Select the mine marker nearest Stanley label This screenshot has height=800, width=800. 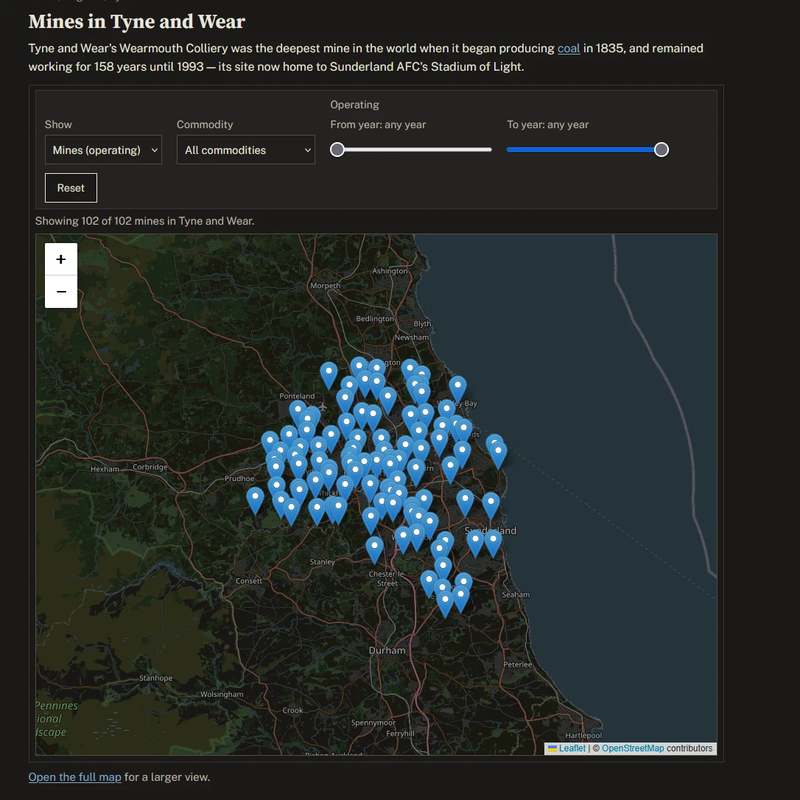pyautogui.click(x=374, y=549)
